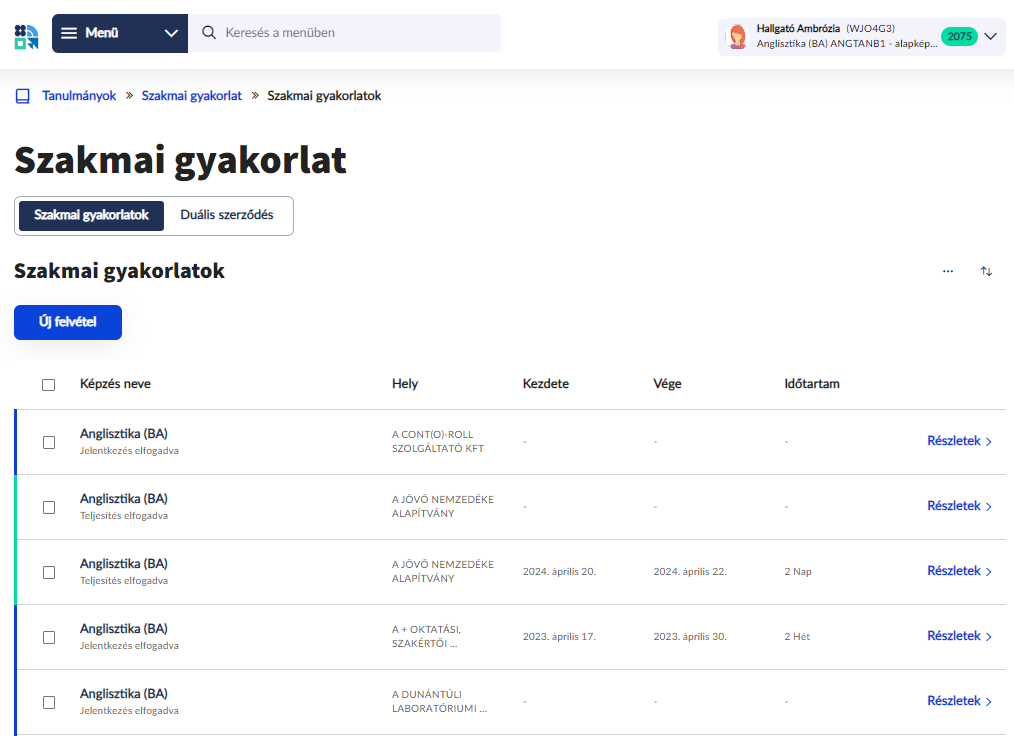Screen dimensions: 1014x736
Task: Select the Szakmai gyakorlatok tab
Action: [x=91, y=215]
